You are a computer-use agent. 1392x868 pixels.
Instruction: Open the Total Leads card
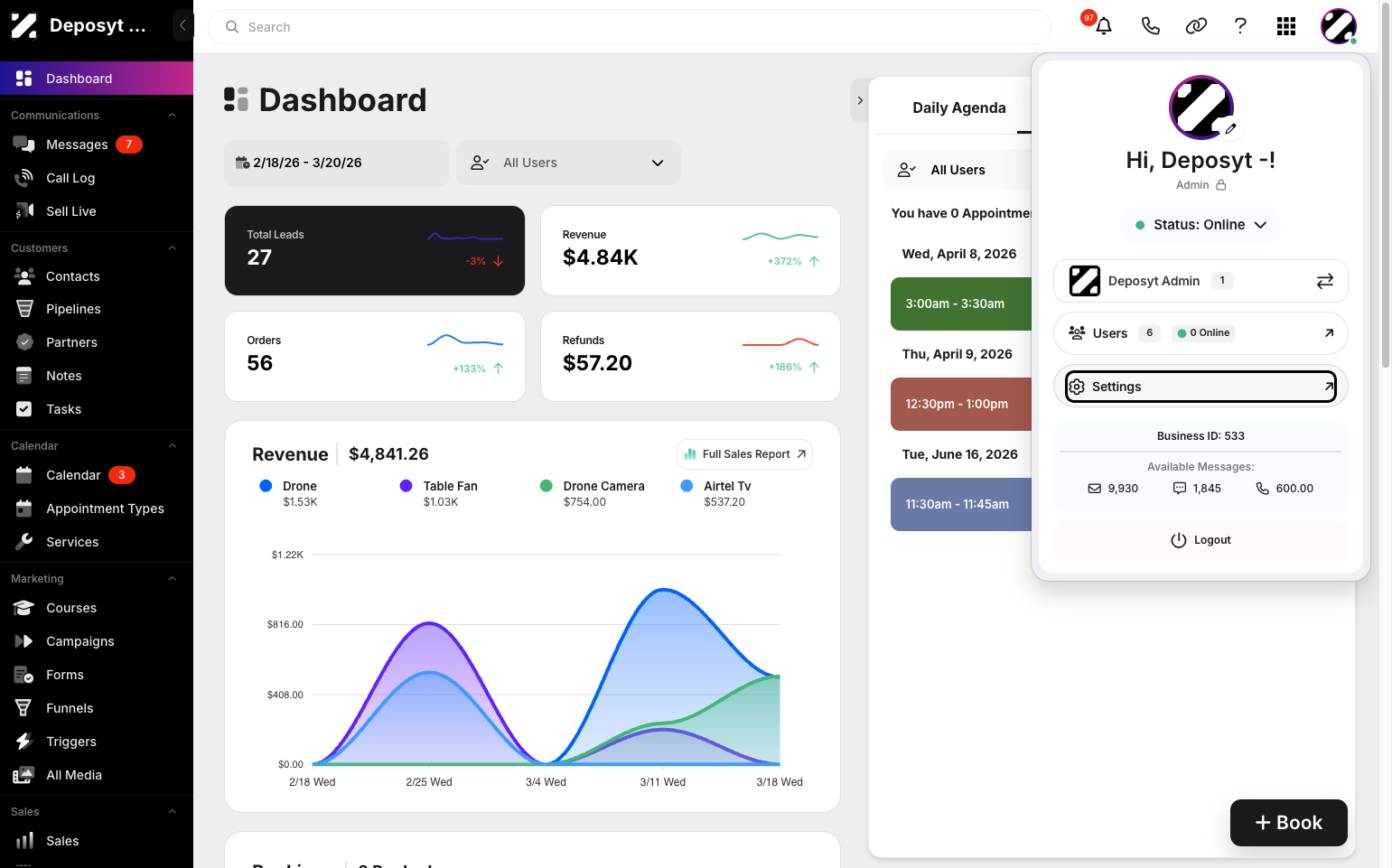pyautogui.click(x=375, y=250)
